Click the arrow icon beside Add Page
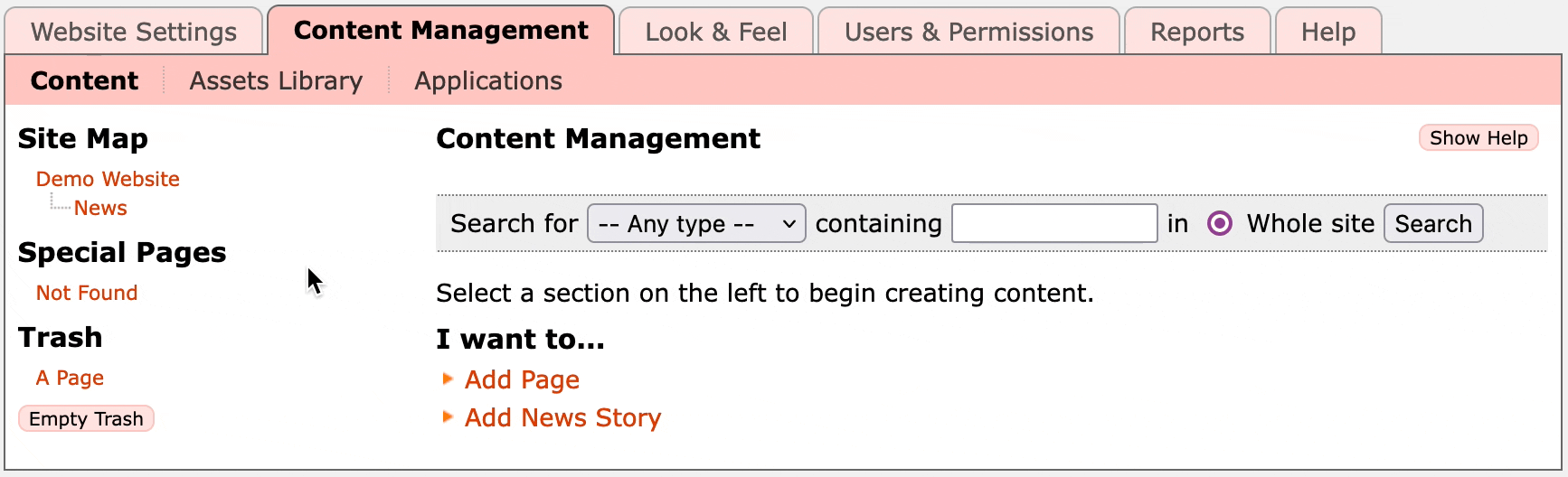This screenshot has height=477, width=1568. point(447,379)
